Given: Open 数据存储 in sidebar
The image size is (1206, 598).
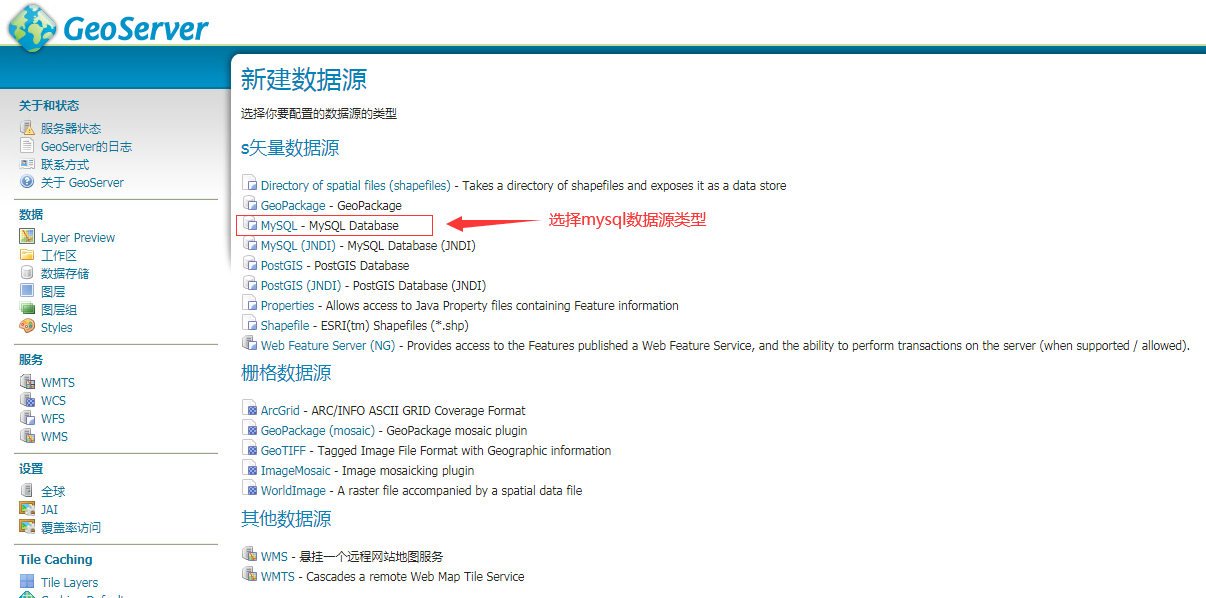Looking at the screenshot, I should tap(65, 273).
